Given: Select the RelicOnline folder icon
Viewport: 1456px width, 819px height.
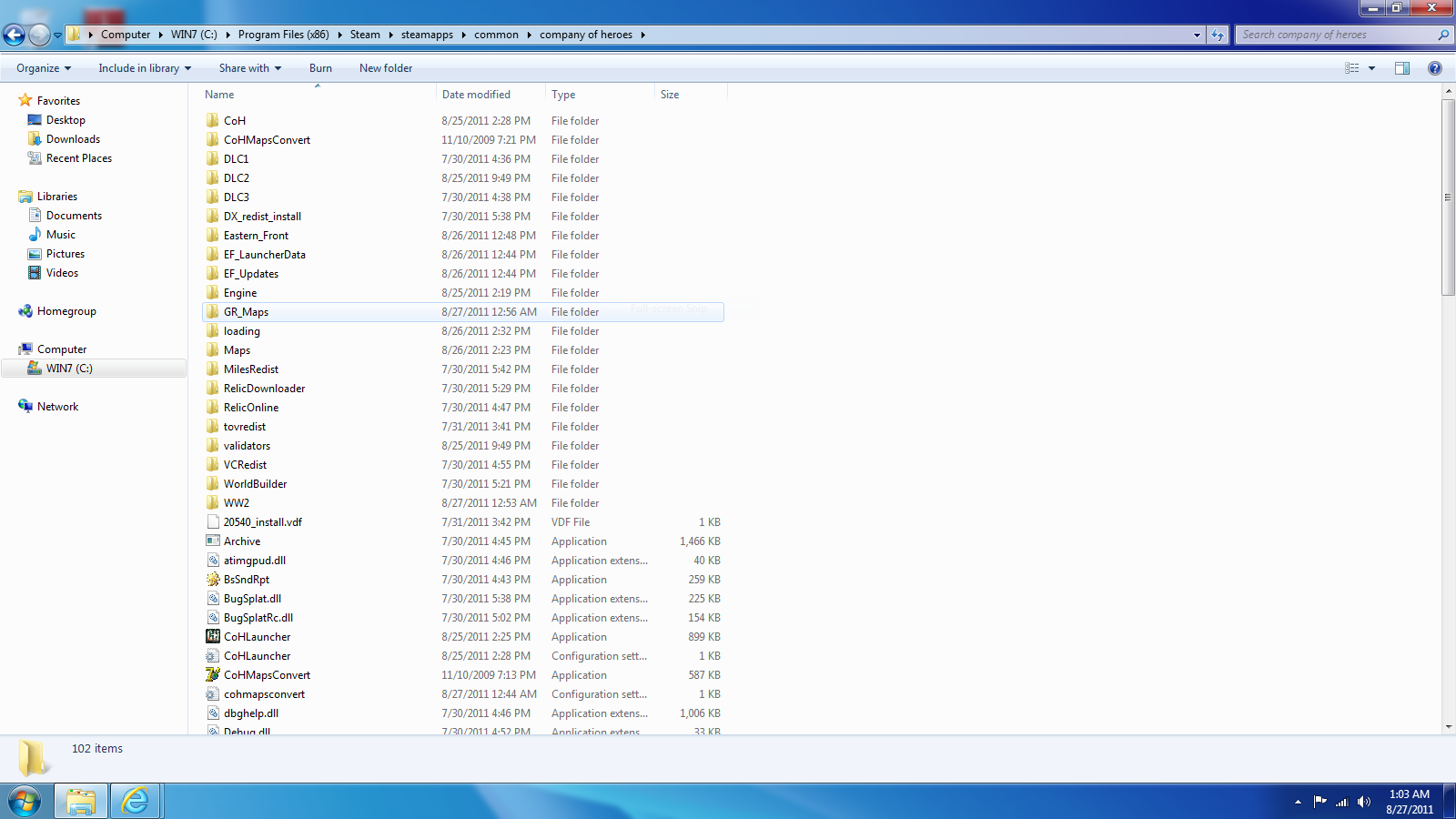Looking at the screenshot, I should point(213,407).
